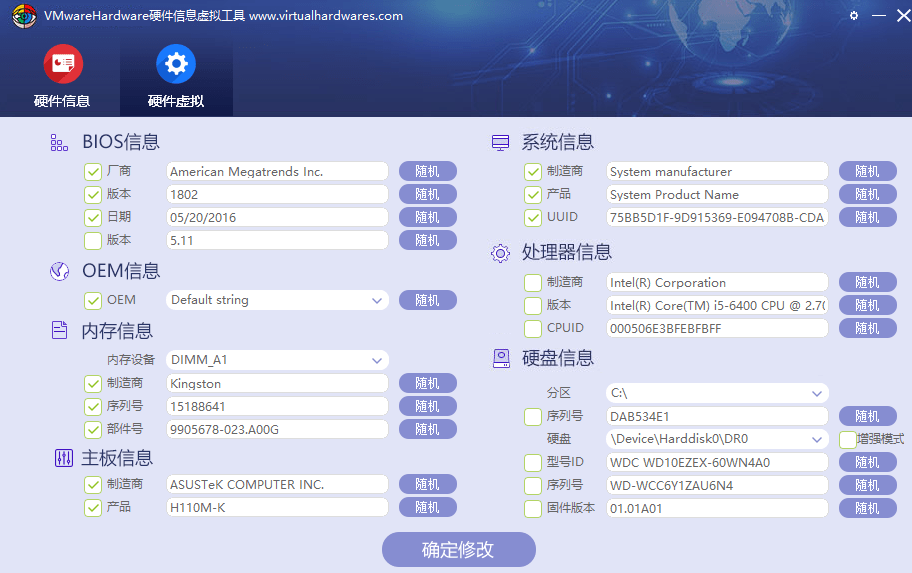Viewport: 912px width, 573px height.
Task: Click the i5-6400 CPU version field
Action: (717, 305)
